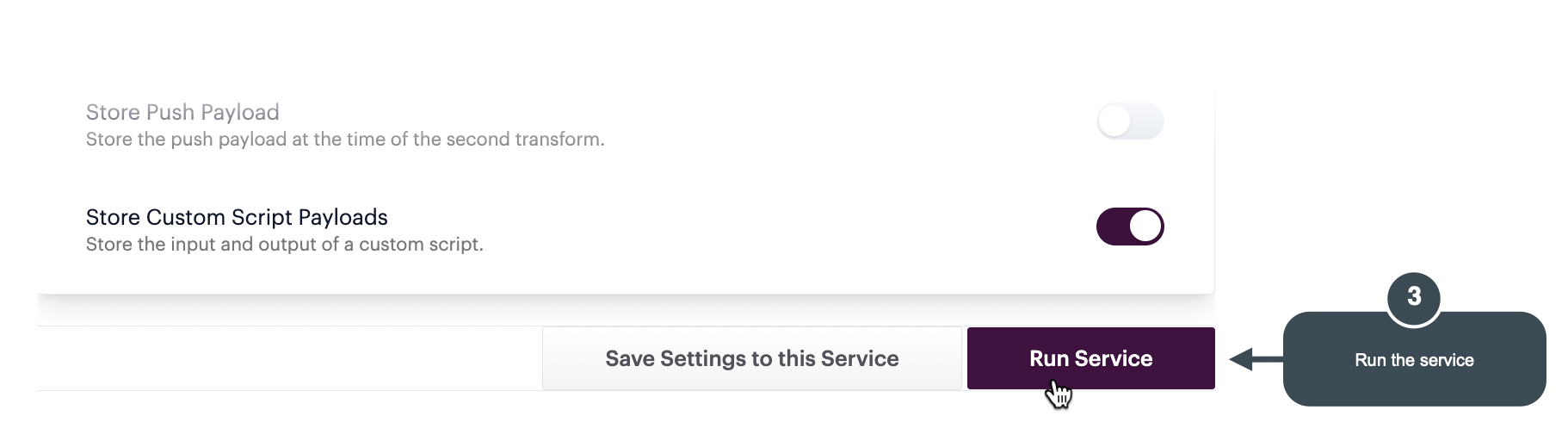Image resolution: width=1568 pixels, height=441 pixels.
Task: Click the Store Push Payload label
Action: point(182,112)
